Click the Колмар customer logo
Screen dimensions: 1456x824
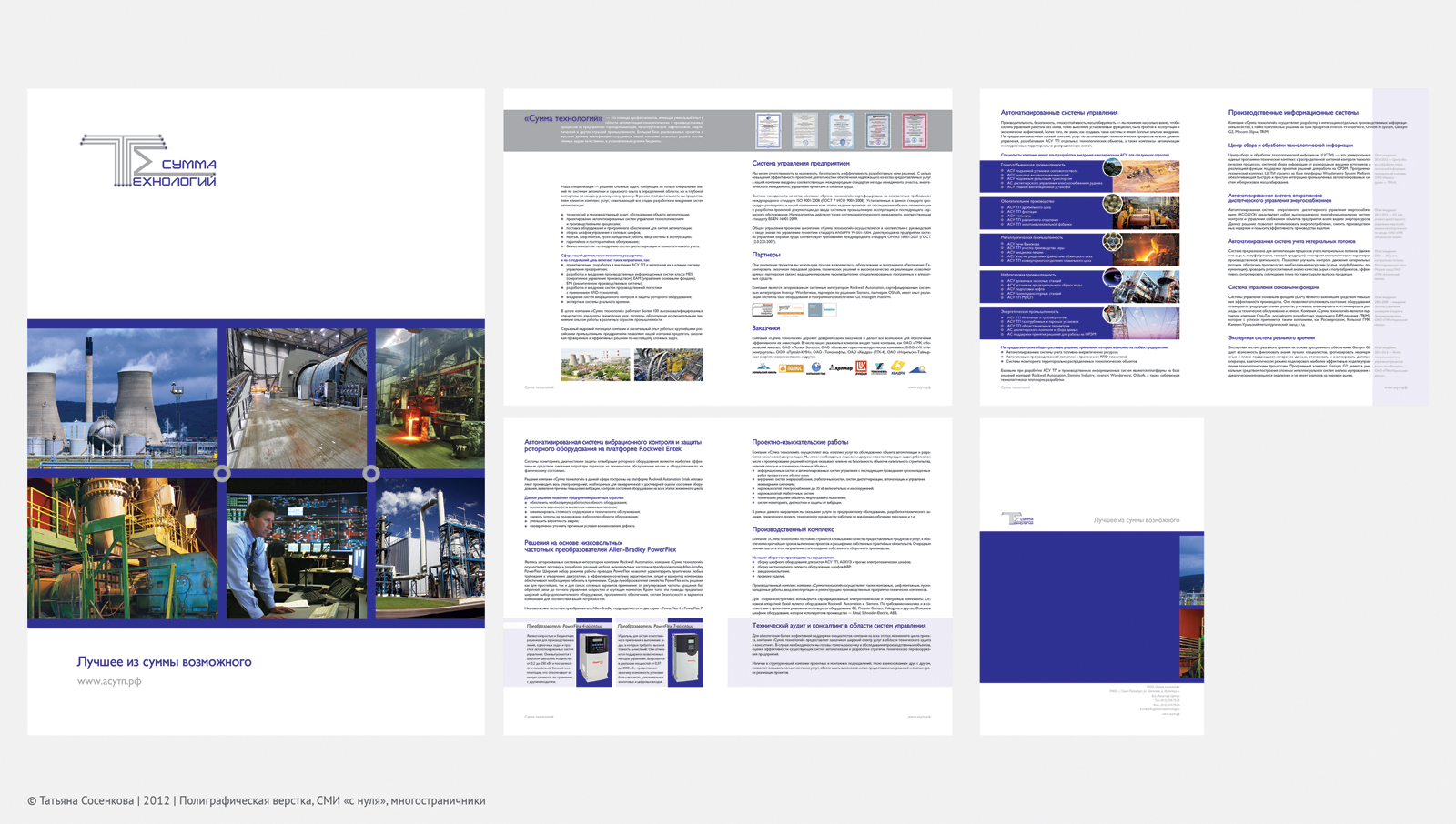tap(840, 368)
